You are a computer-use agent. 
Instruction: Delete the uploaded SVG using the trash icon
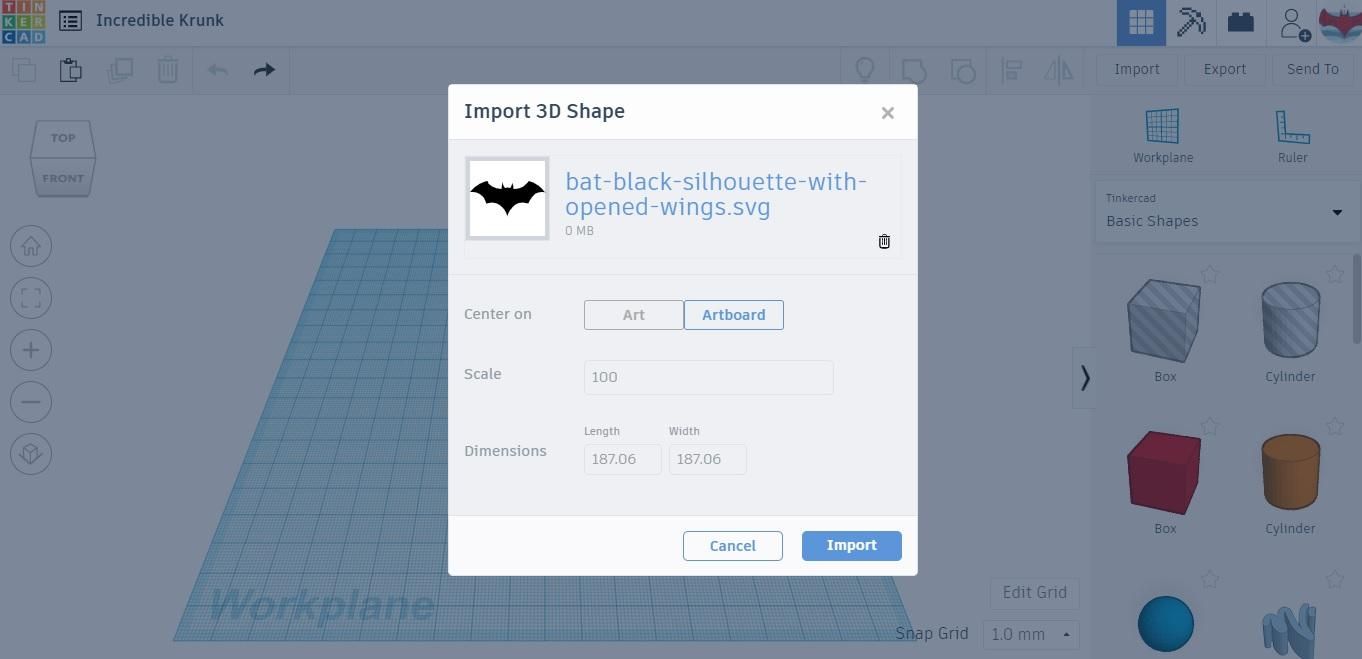pos(883,241)
